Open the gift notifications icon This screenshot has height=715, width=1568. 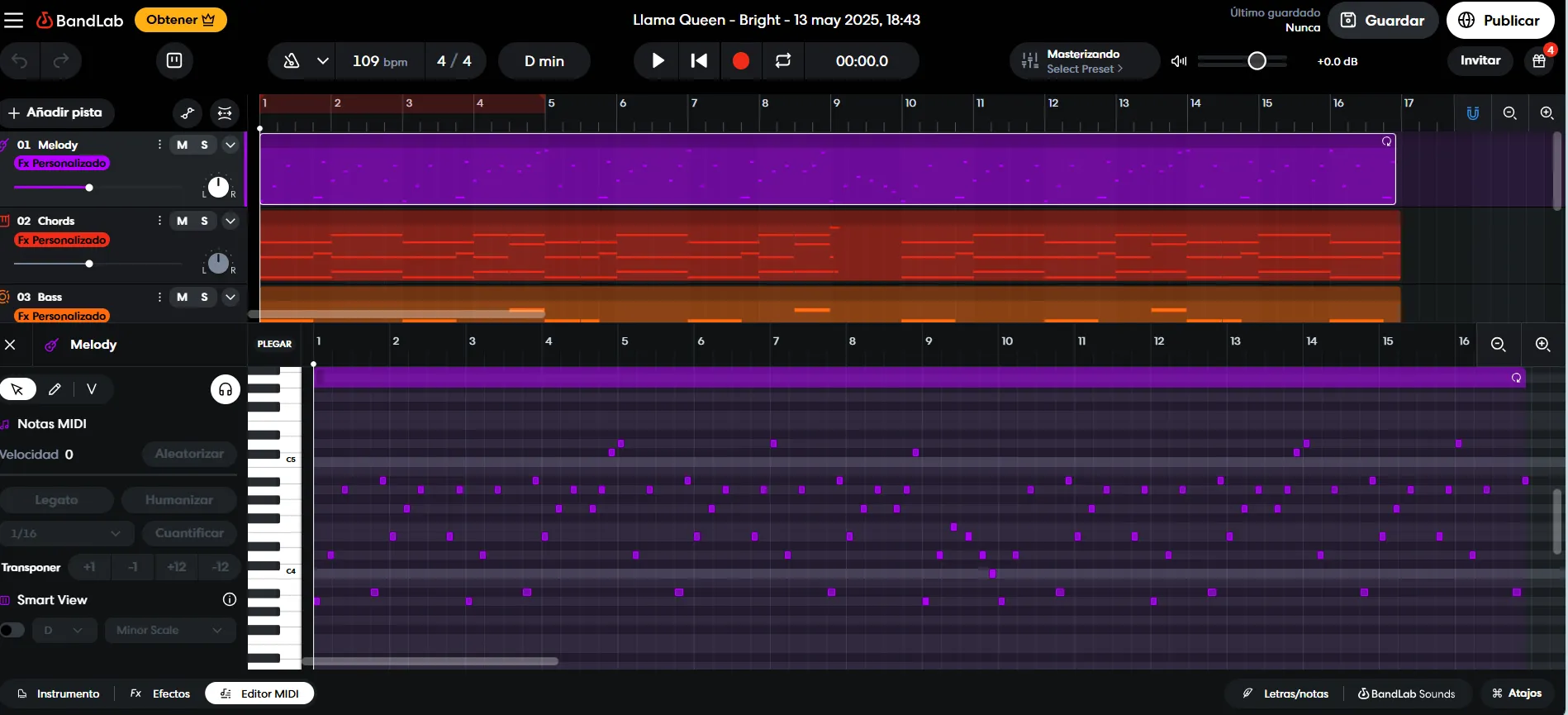point(1539,61)
